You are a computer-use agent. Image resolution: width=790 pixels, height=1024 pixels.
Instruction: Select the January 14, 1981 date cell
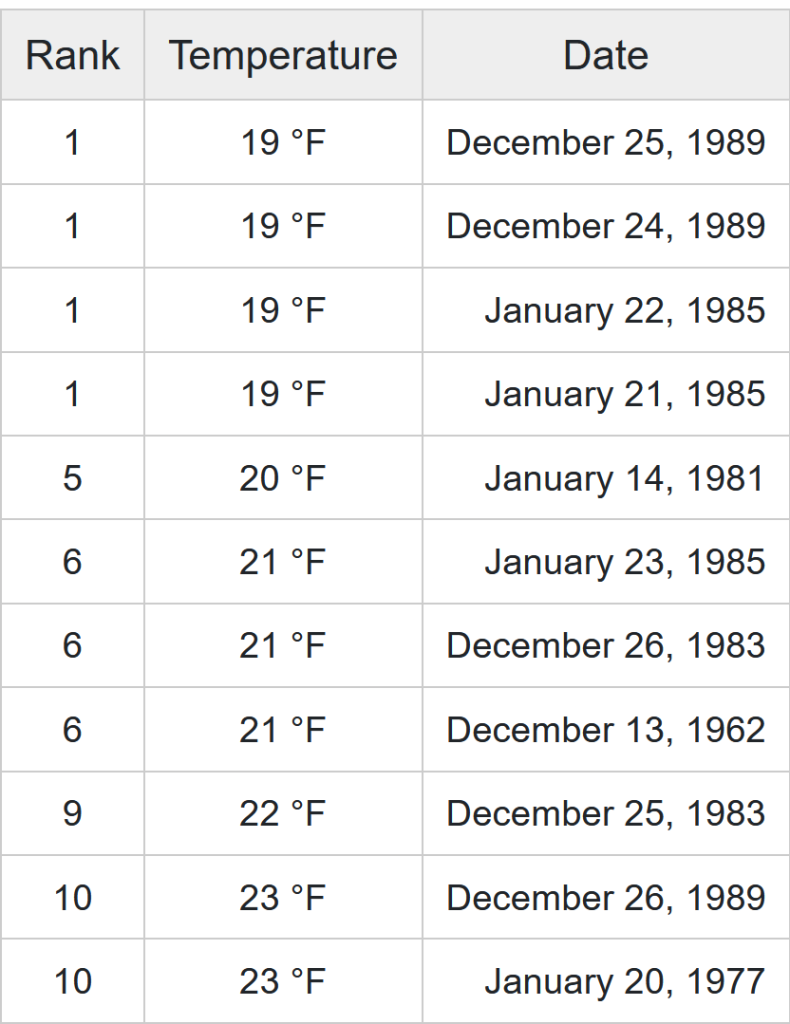(625, 478)
